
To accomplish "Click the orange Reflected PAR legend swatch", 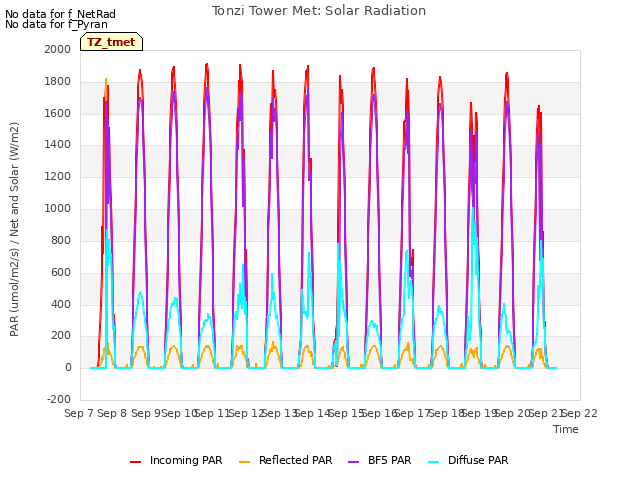I will click(x=244, y=462).
